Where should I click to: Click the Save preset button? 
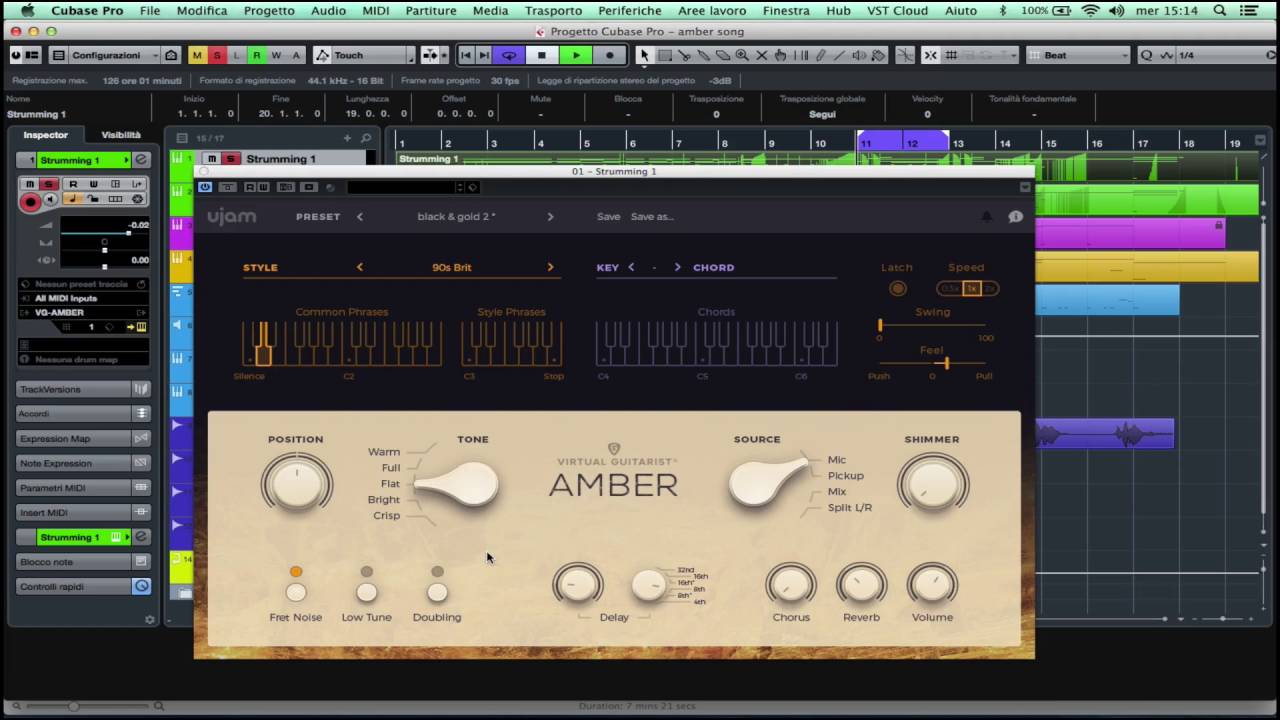click(608, 216)
